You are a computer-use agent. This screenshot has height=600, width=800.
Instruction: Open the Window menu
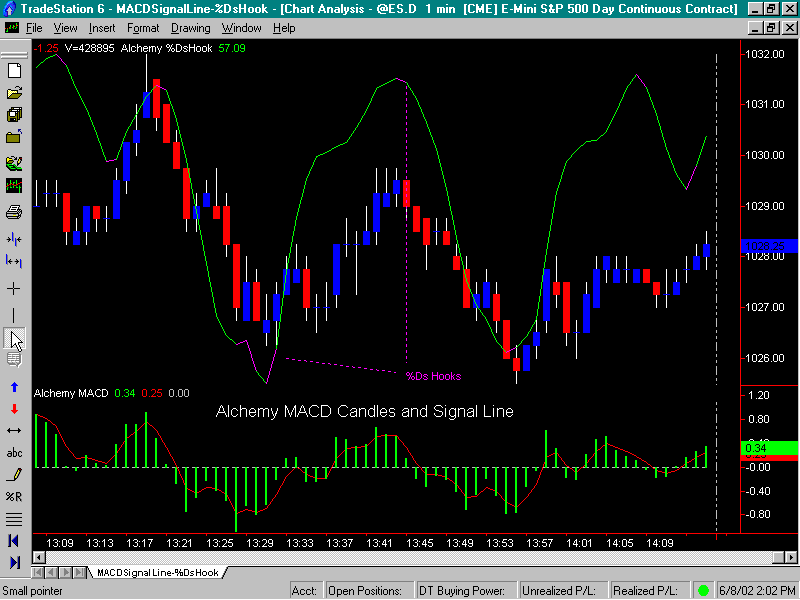coord(241,28)
